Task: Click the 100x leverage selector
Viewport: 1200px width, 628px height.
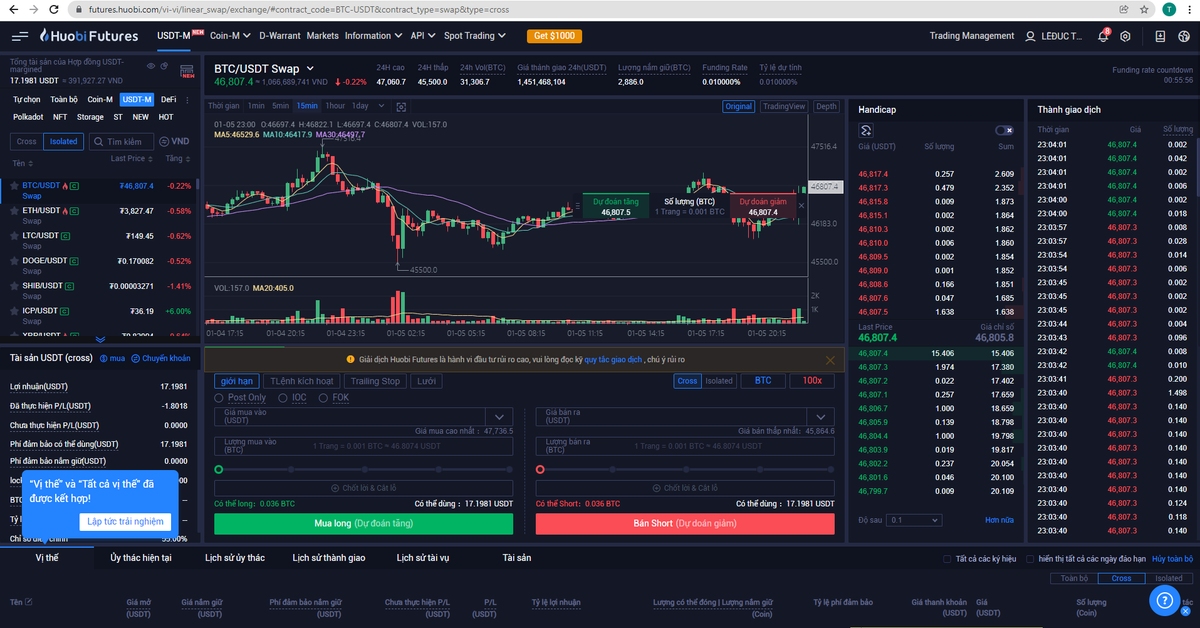Action: click(x=812, y=381)
